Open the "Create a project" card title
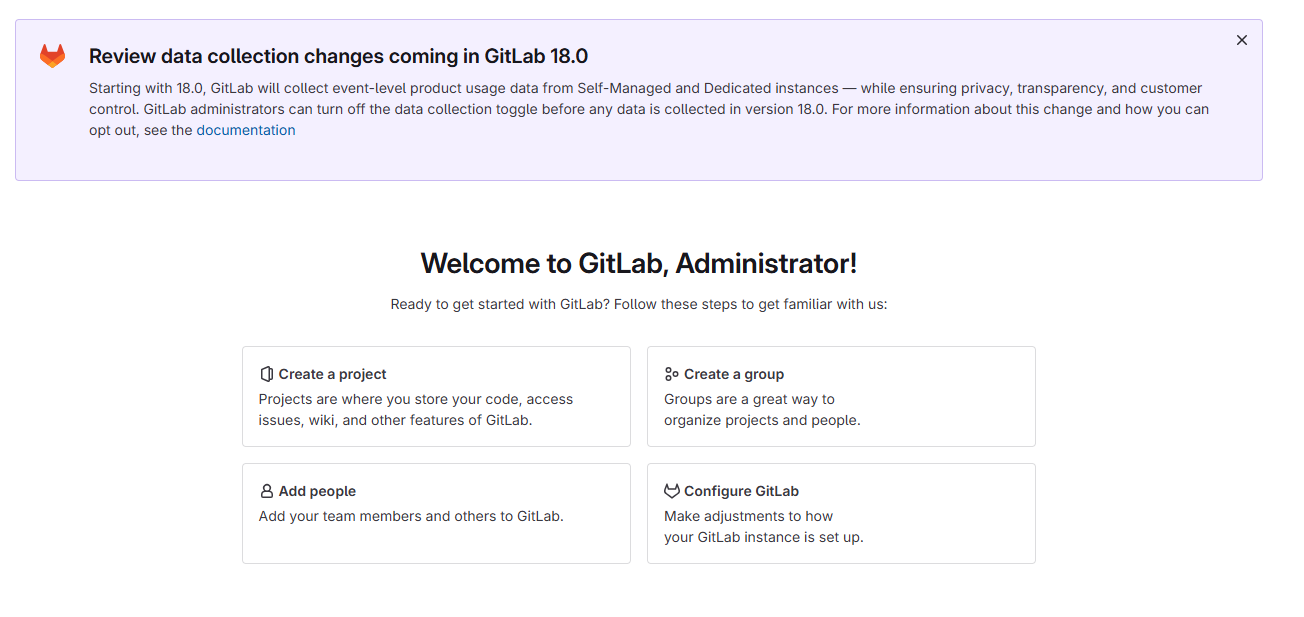The image size is (1304, 617). 332,374
